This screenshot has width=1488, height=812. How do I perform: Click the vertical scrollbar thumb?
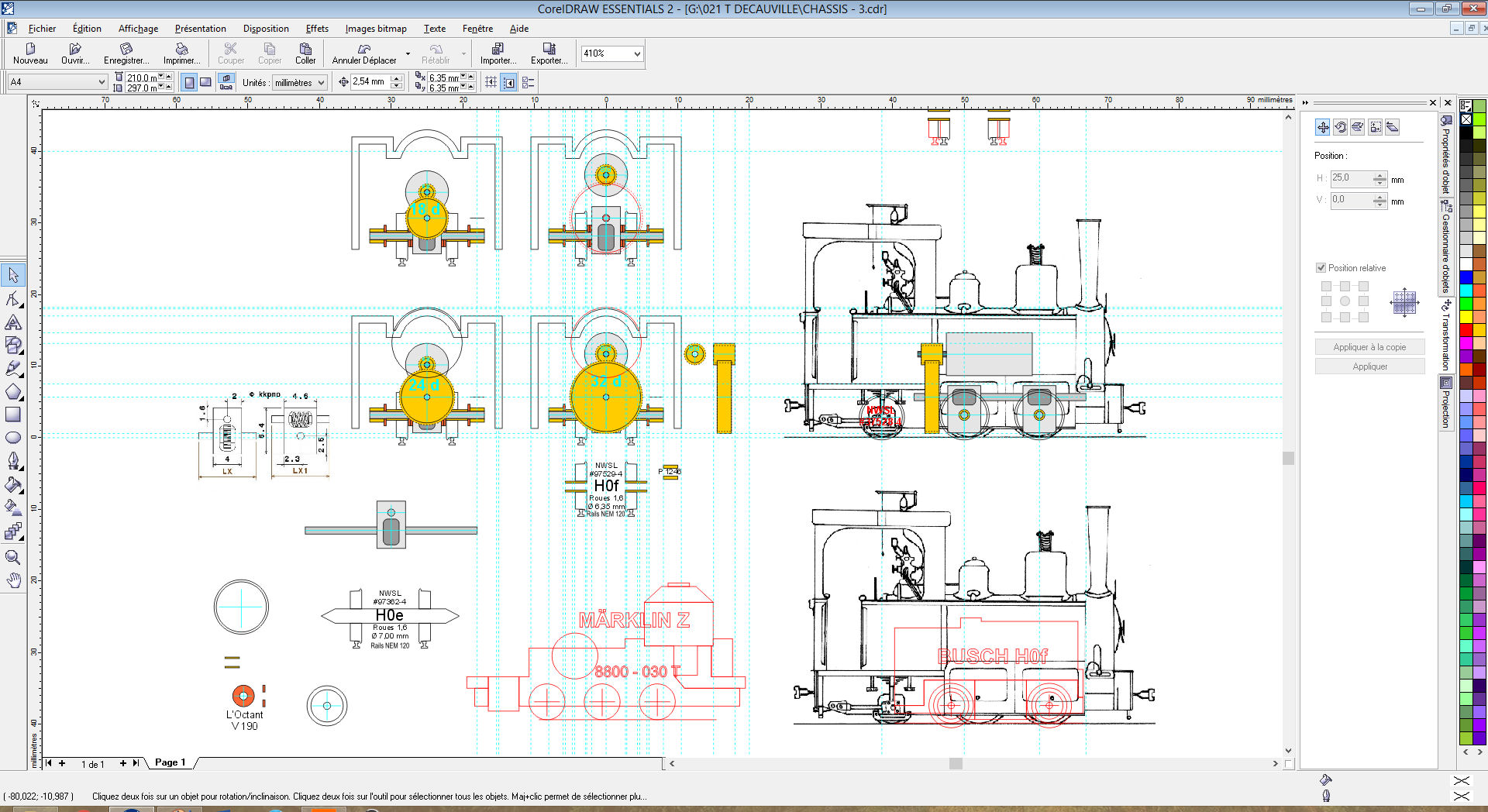(1289, 458)
